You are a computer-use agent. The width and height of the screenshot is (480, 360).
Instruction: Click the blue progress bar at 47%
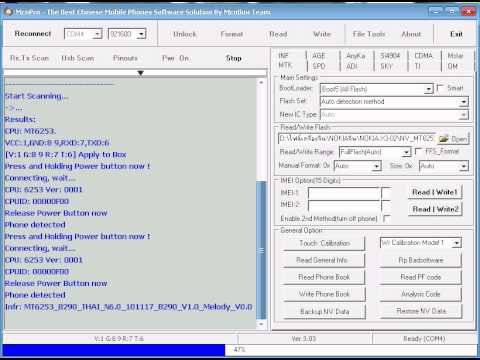tap(114, 350)
